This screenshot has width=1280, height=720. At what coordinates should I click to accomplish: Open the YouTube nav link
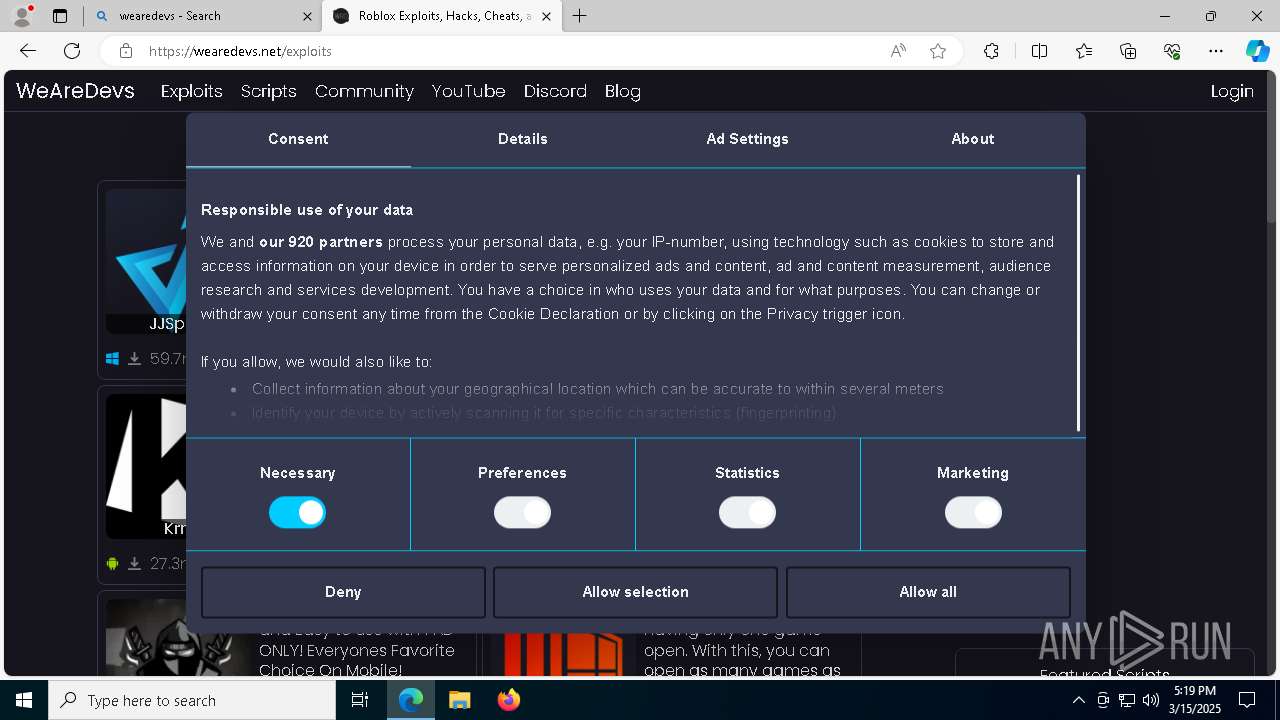[468, 91]
